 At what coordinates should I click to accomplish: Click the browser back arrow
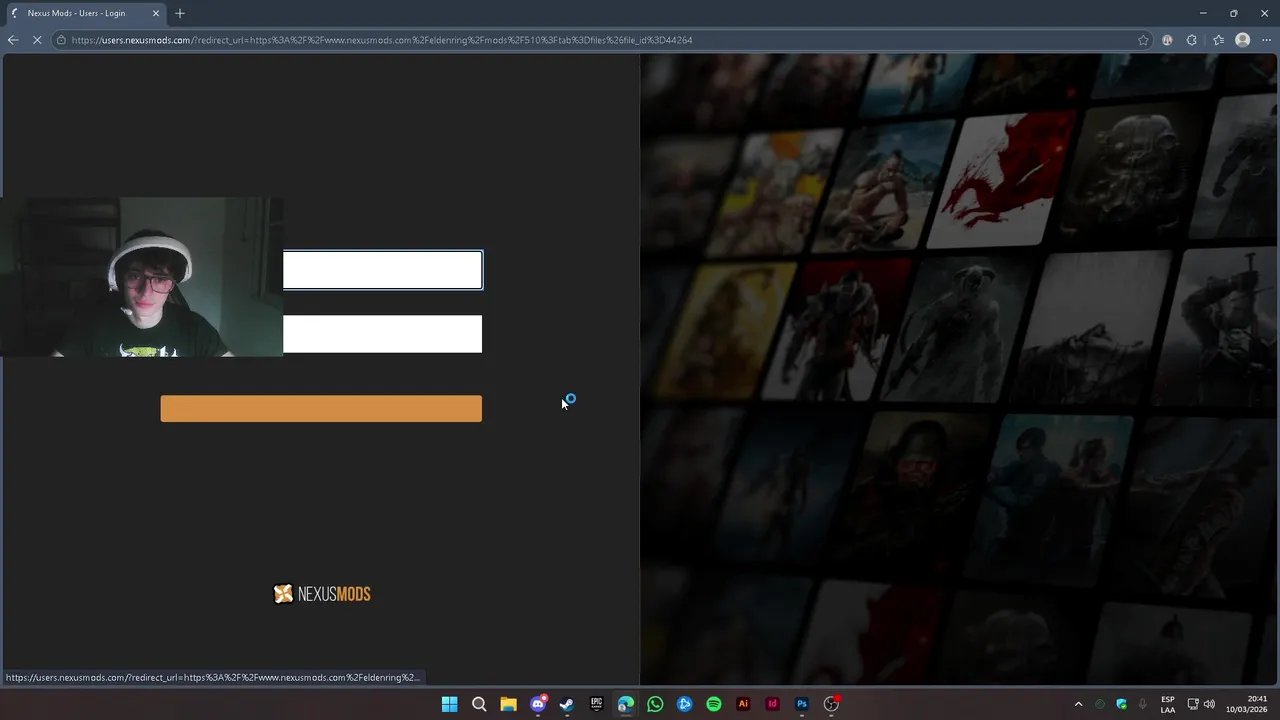12,40
